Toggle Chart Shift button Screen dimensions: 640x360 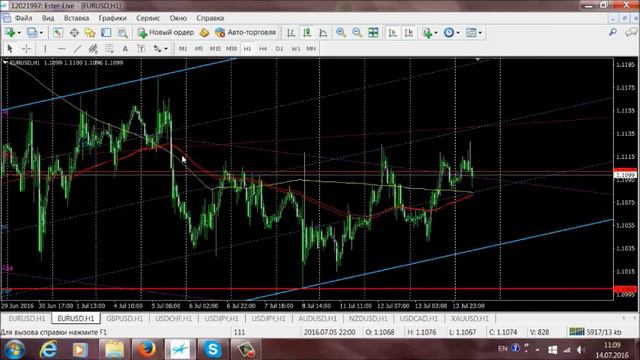coord(409,33)
